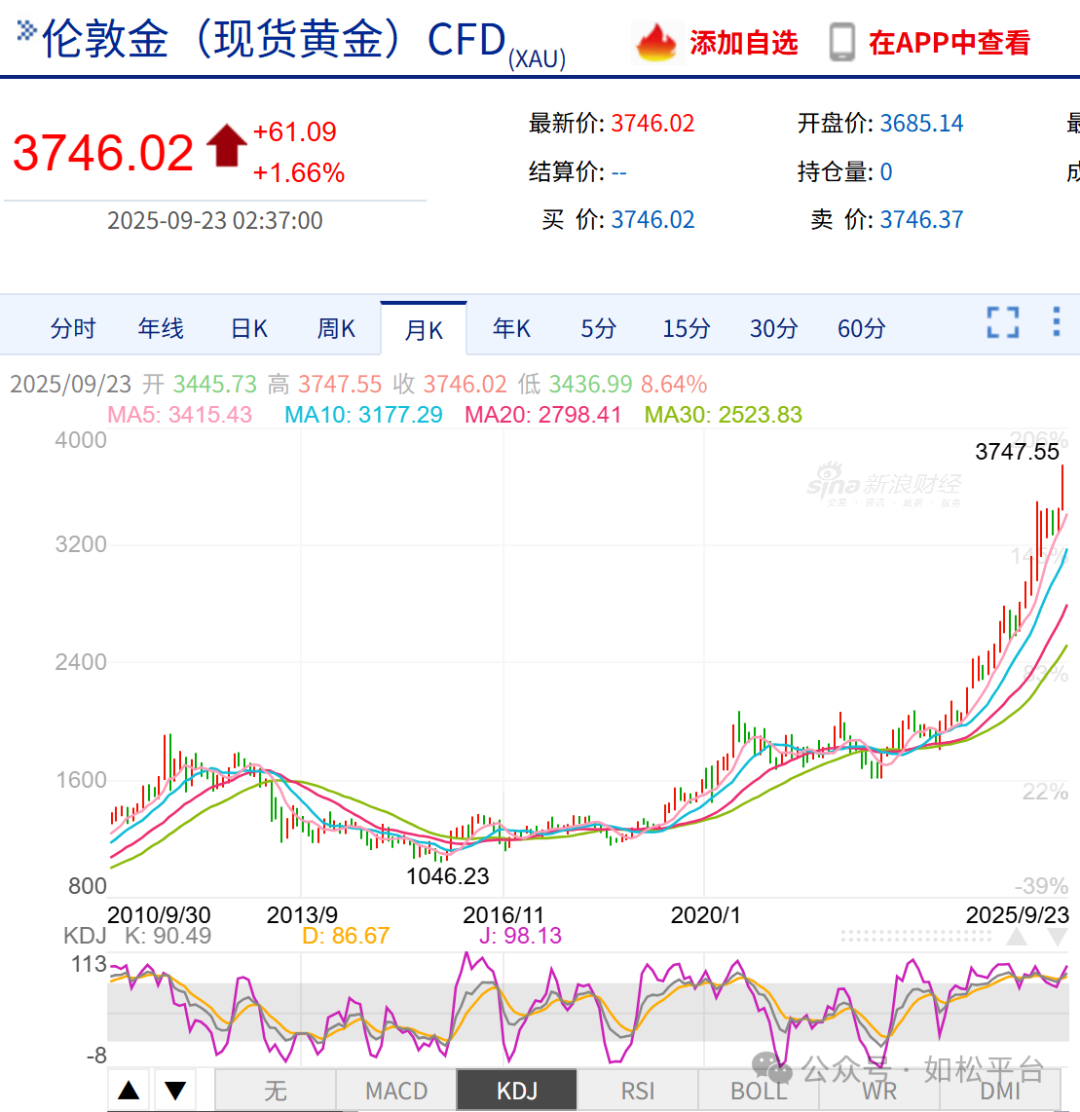Viewport: 1080px width, 1112px height.
Task: Click the MA10: 3177.29 legend
Action: coord(363,414)
